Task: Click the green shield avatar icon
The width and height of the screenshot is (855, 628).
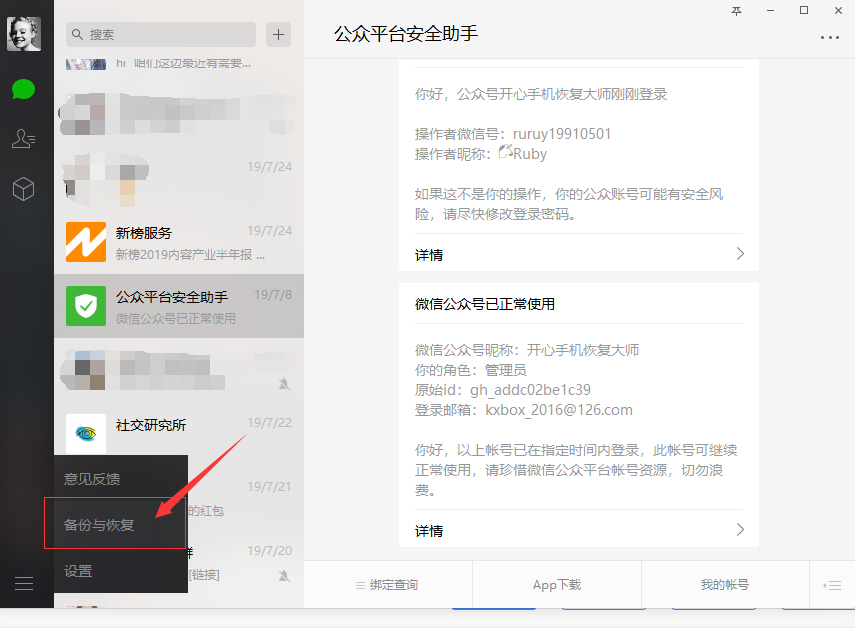Action: pos(86,306)
